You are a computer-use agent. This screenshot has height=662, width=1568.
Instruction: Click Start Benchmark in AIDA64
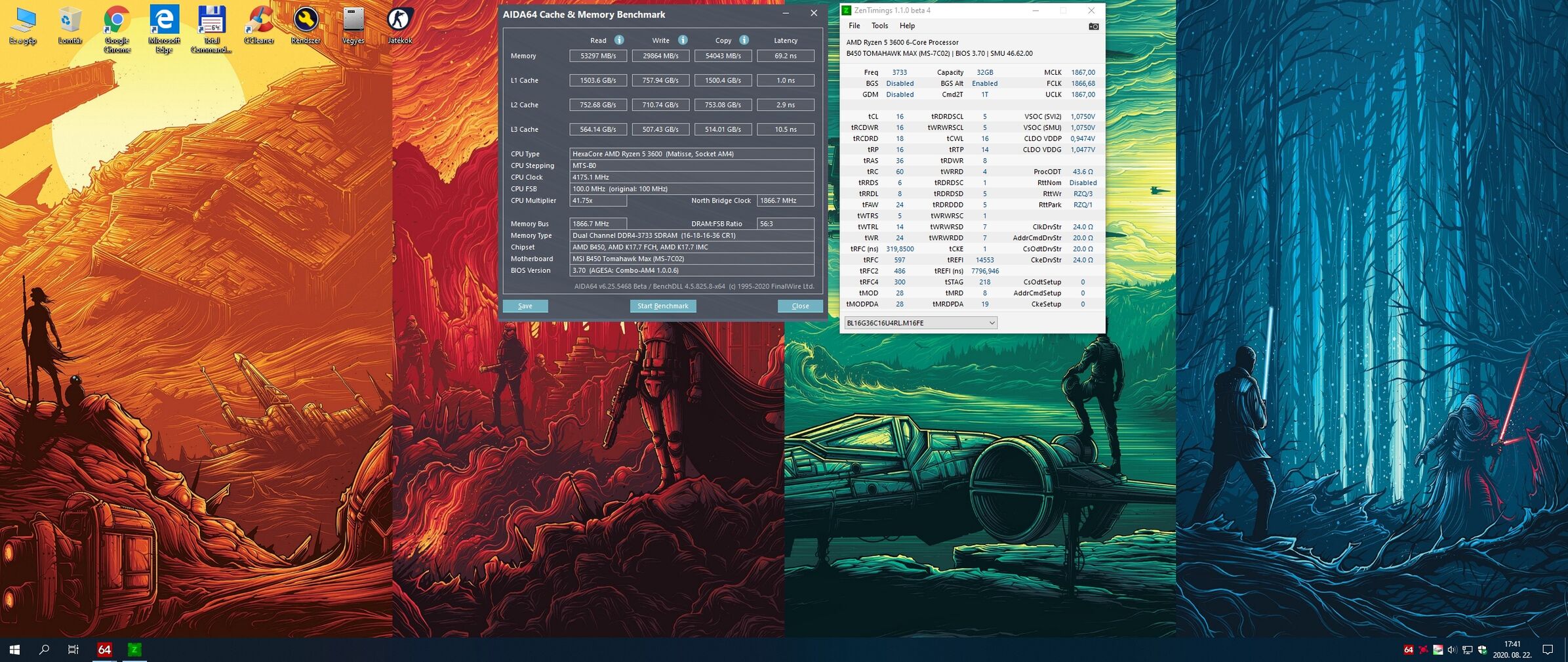(x=663, y=306)
